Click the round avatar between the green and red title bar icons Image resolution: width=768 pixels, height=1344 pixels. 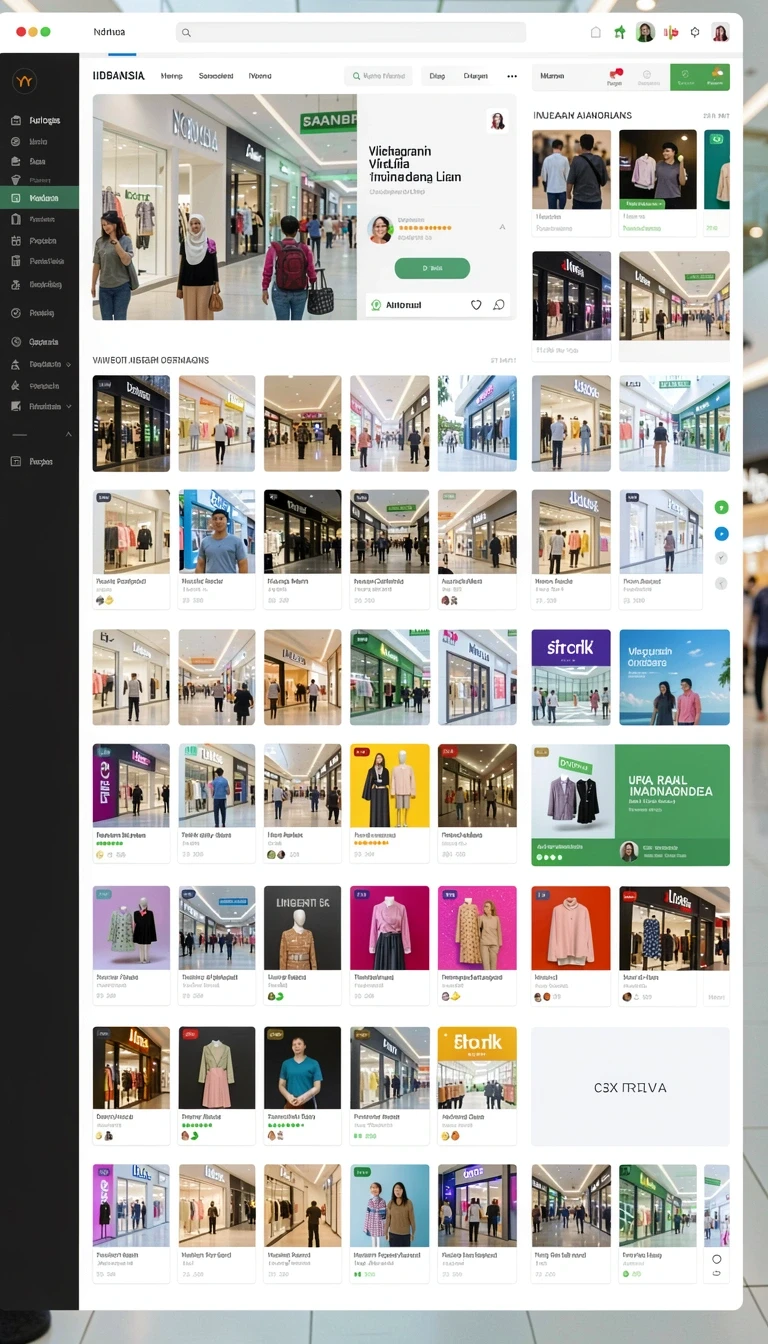coord(645,32)
